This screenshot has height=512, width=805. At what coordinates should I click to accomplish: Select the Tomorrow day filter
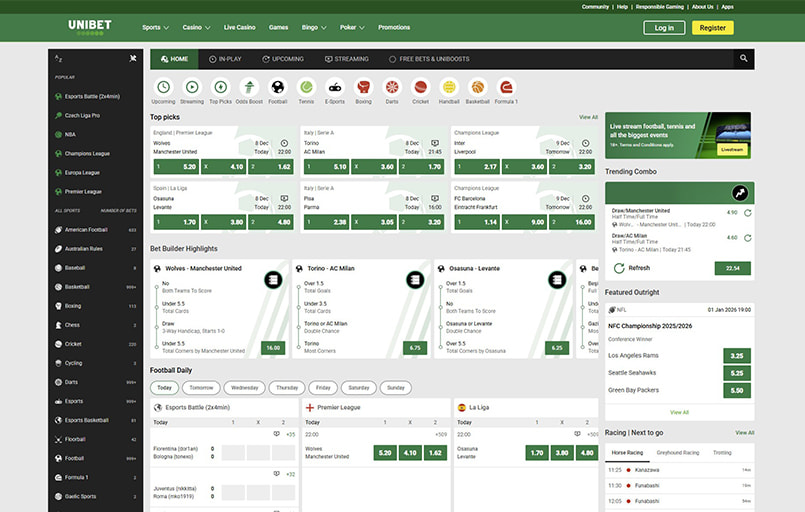(202, 388)
